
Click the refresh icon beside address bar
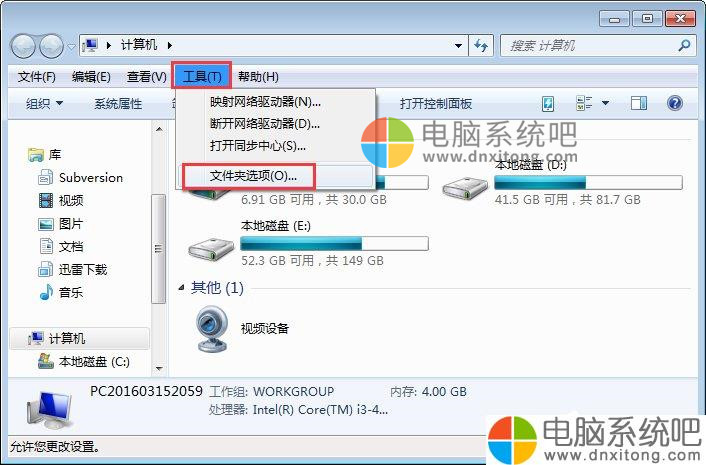pos(481,45)
